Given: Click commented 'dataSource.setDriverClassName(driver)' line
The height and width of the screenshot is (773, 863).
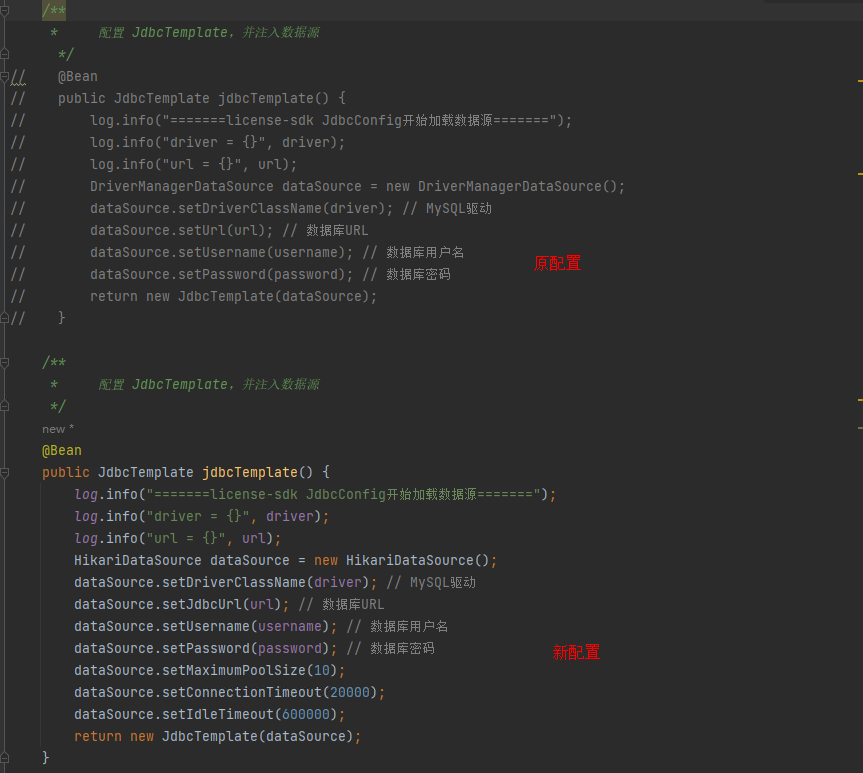Looking at the screenshot, I should point(241,209).
